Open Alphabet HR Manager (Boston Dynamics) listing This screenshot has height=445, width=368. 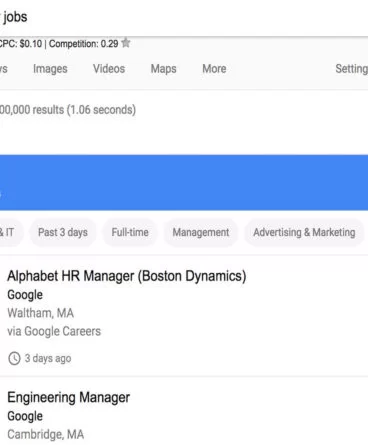127,276
